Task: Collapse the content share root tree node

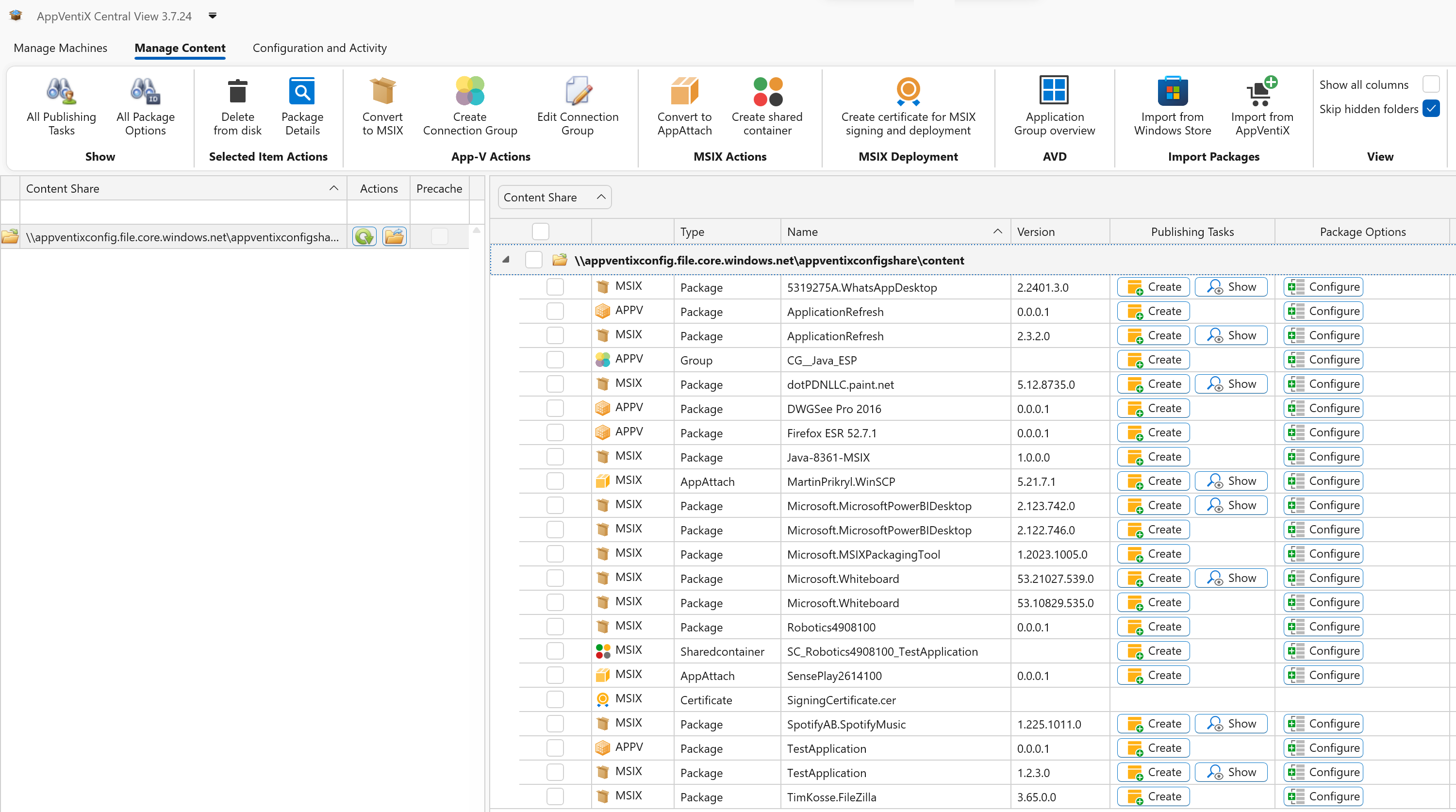Action: (506, 260)
